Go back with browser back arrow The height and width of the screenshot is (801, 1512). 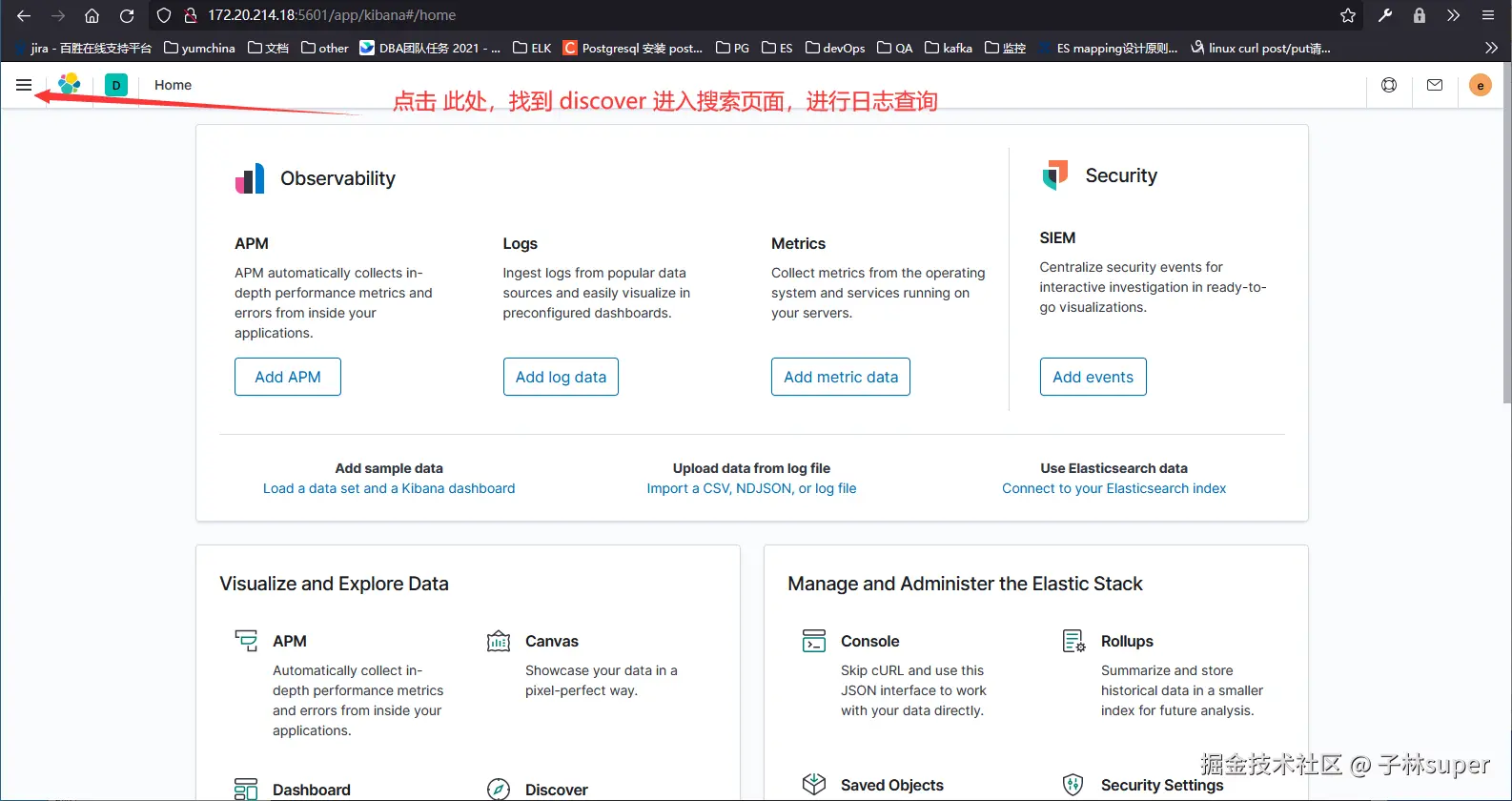click(x=24, y=15)
